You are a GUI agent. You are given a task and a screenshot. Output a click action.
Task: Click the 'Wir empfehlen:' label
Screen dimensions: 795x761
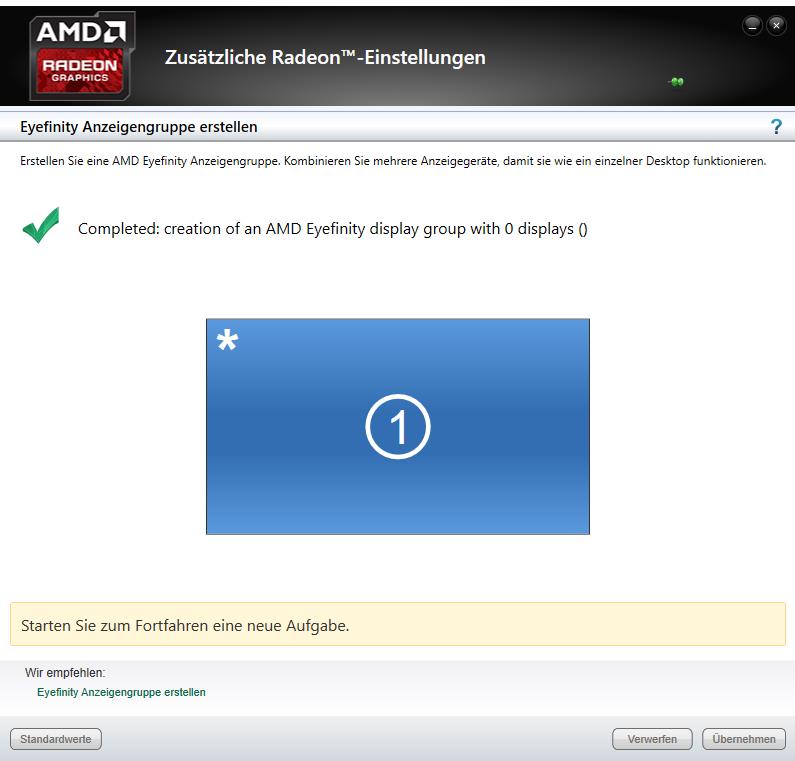[x=65, y=673]
